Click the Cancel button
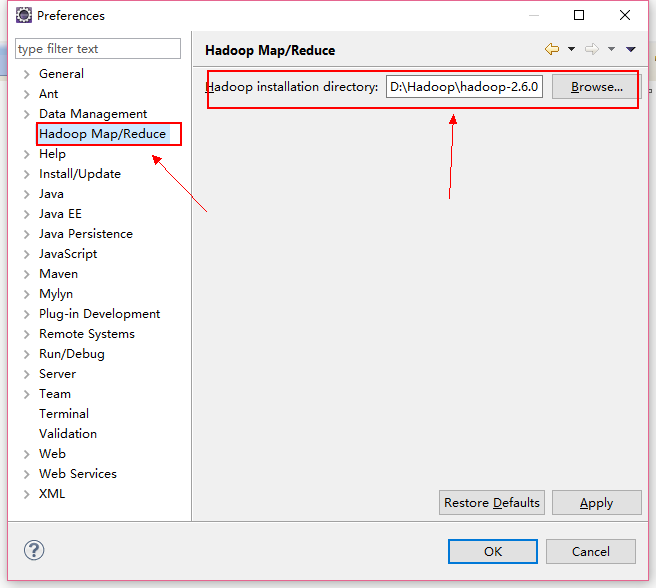 coord(591,552)
